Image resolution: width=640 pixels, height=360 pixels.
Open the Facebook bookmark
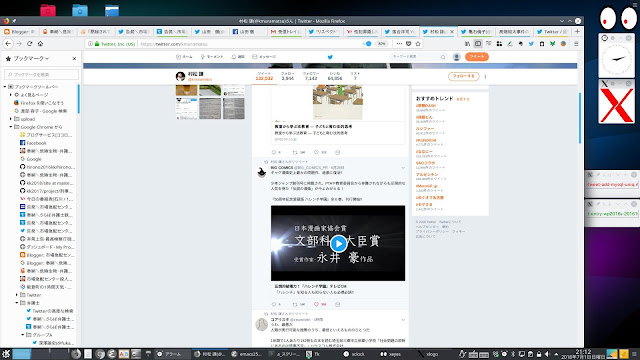tap(33, 143)
